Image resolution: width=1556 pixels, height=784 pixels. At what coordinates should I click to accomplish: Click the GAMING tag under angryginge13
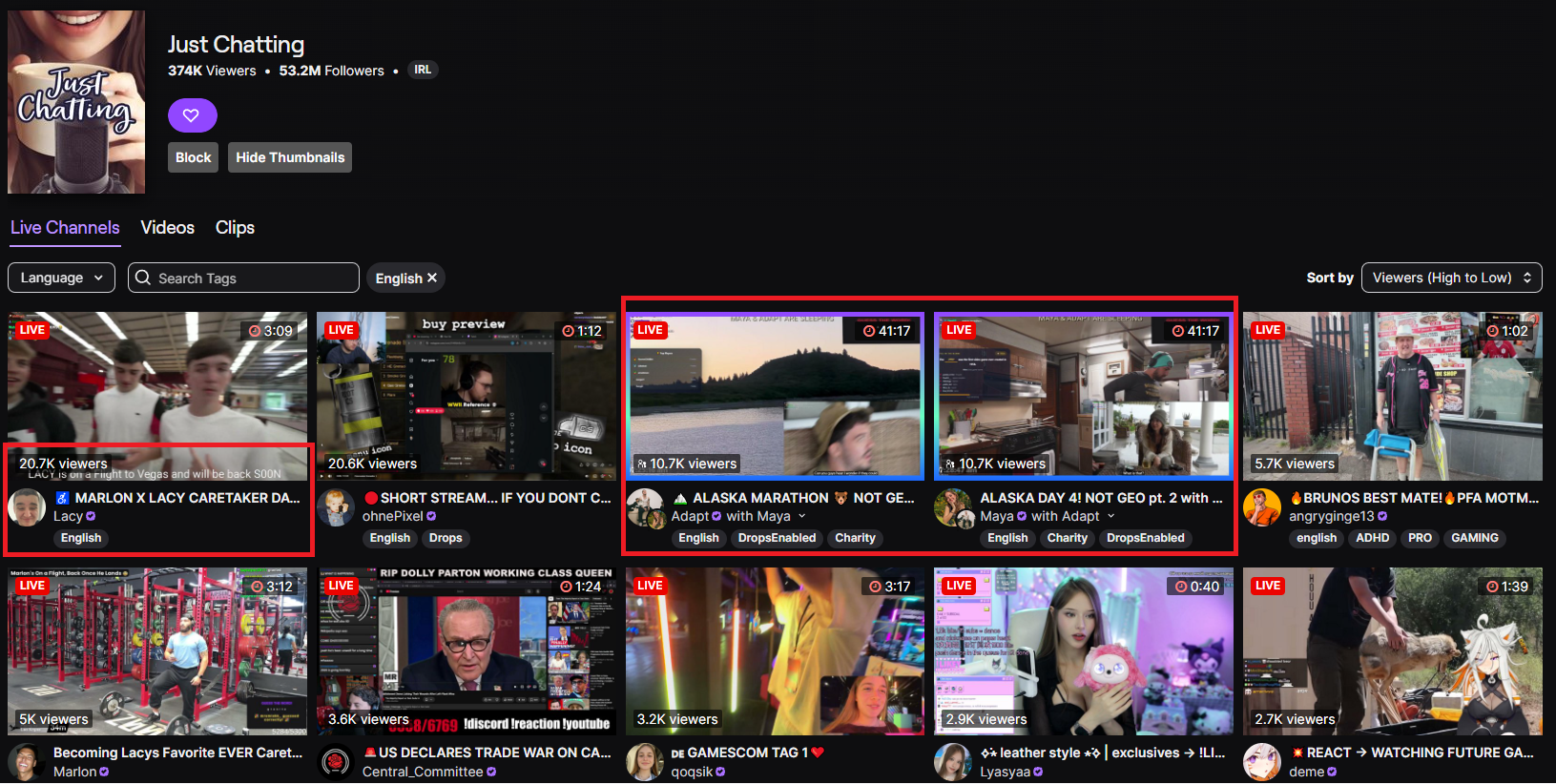click(1475, 538)
